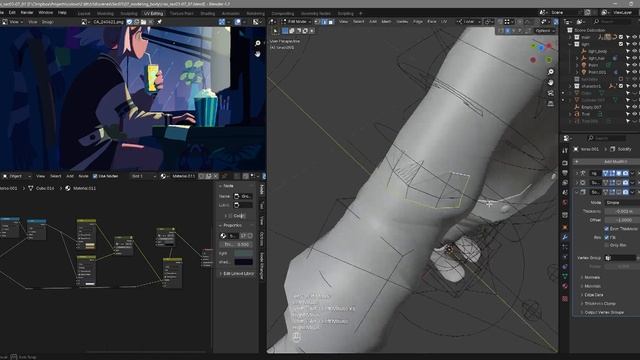Screen dimensions: 640x360
Task: Click the pan hand gizmo in the 3D viewport
Action: pos(551,82)
